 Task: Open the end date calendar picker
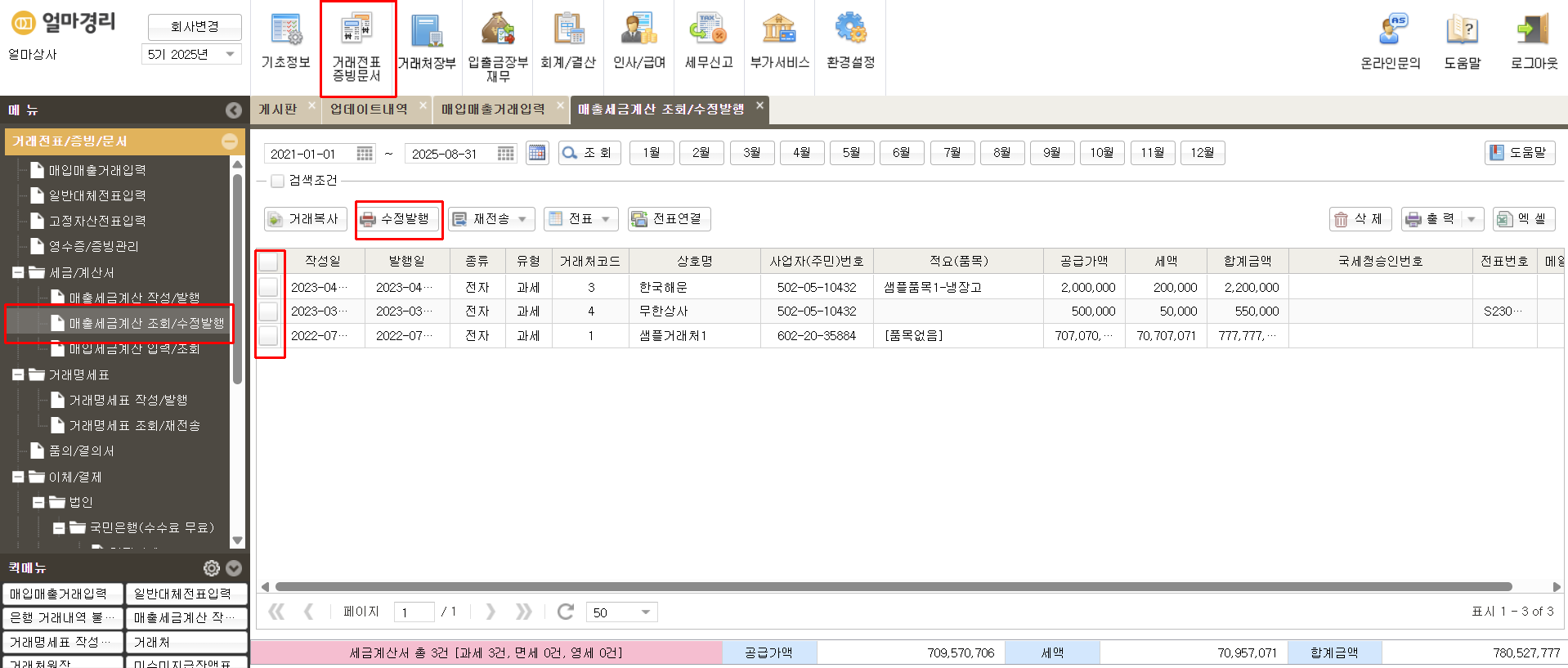pos(506,154)
